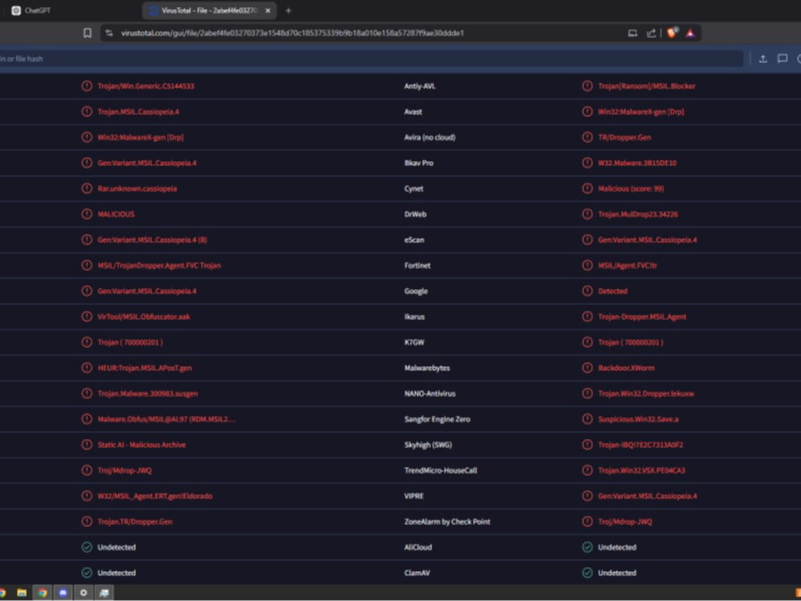Select HEUR:Trojan.MSIL.APosT.gen detection

click(145, 368)
